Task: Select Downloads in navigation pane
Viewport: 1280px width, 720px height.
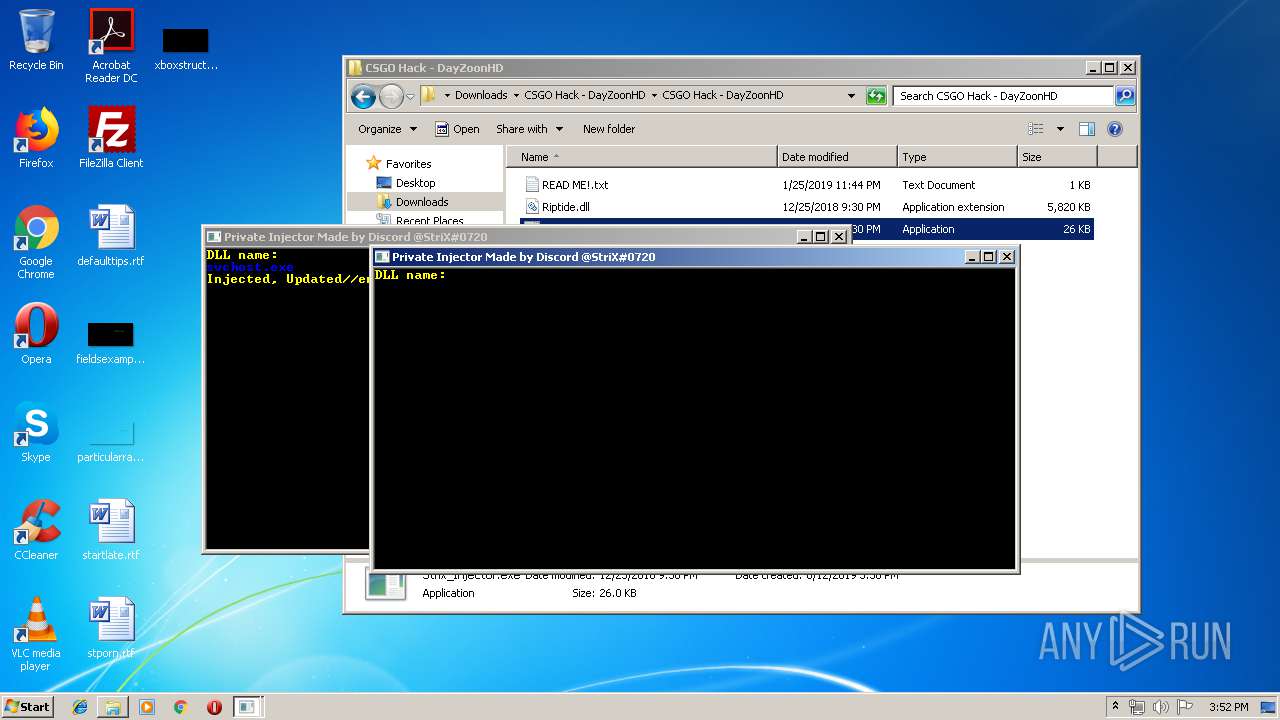Action: coord(422,202)
